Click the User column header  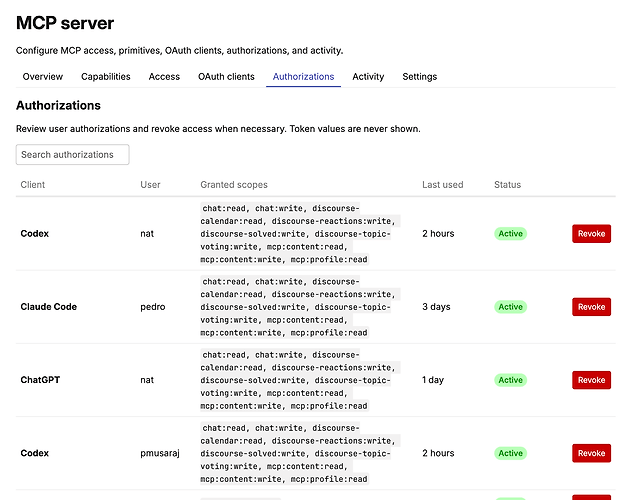click(x=150, y=184)
